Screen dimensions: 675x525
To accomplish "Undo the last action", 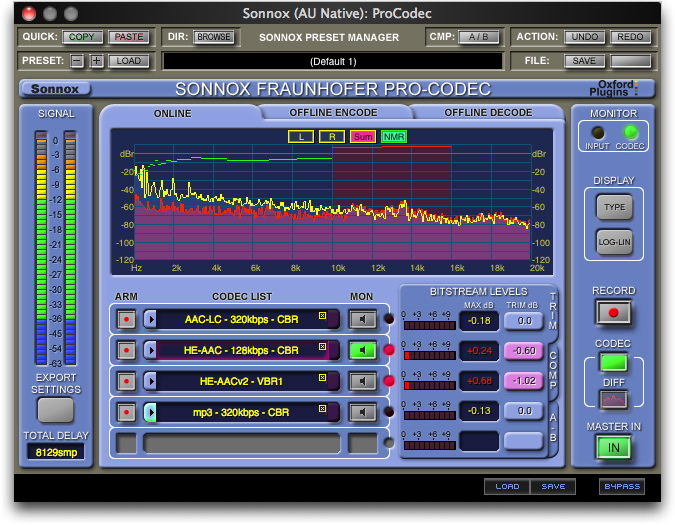I will pos(585,37).
